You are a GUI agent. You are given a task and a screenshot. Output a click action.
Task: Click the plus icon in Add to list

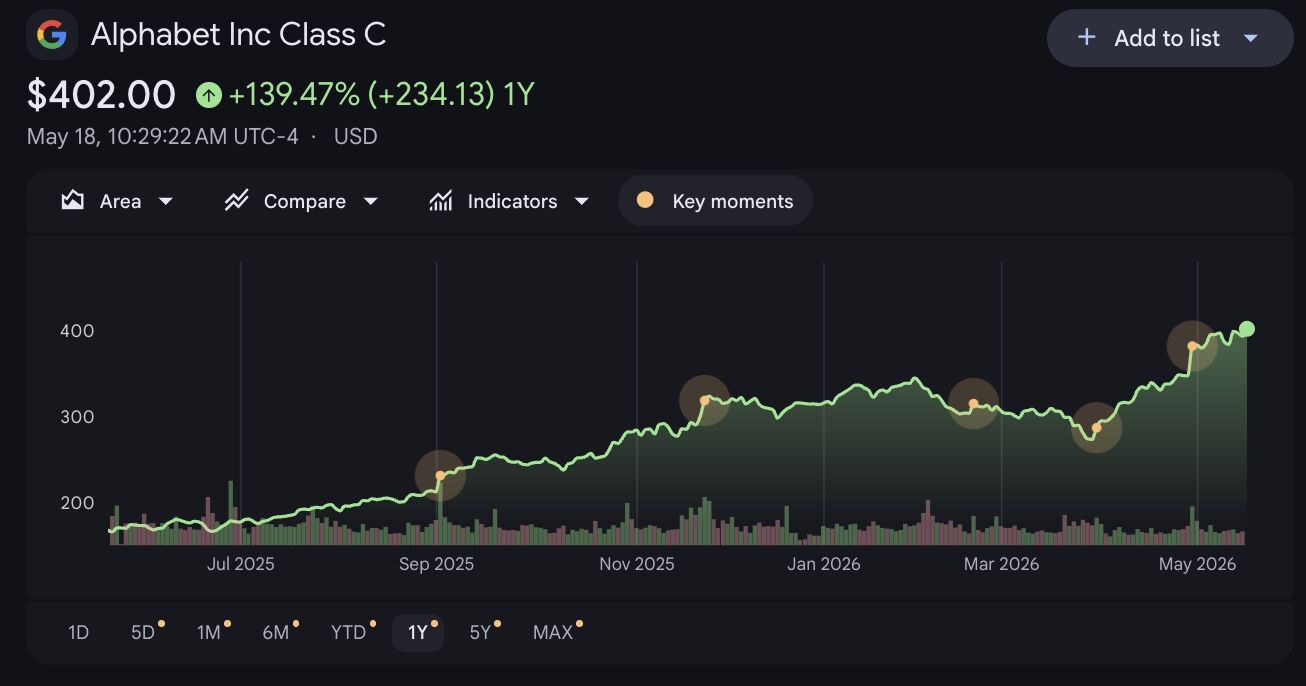[1086, 38]
